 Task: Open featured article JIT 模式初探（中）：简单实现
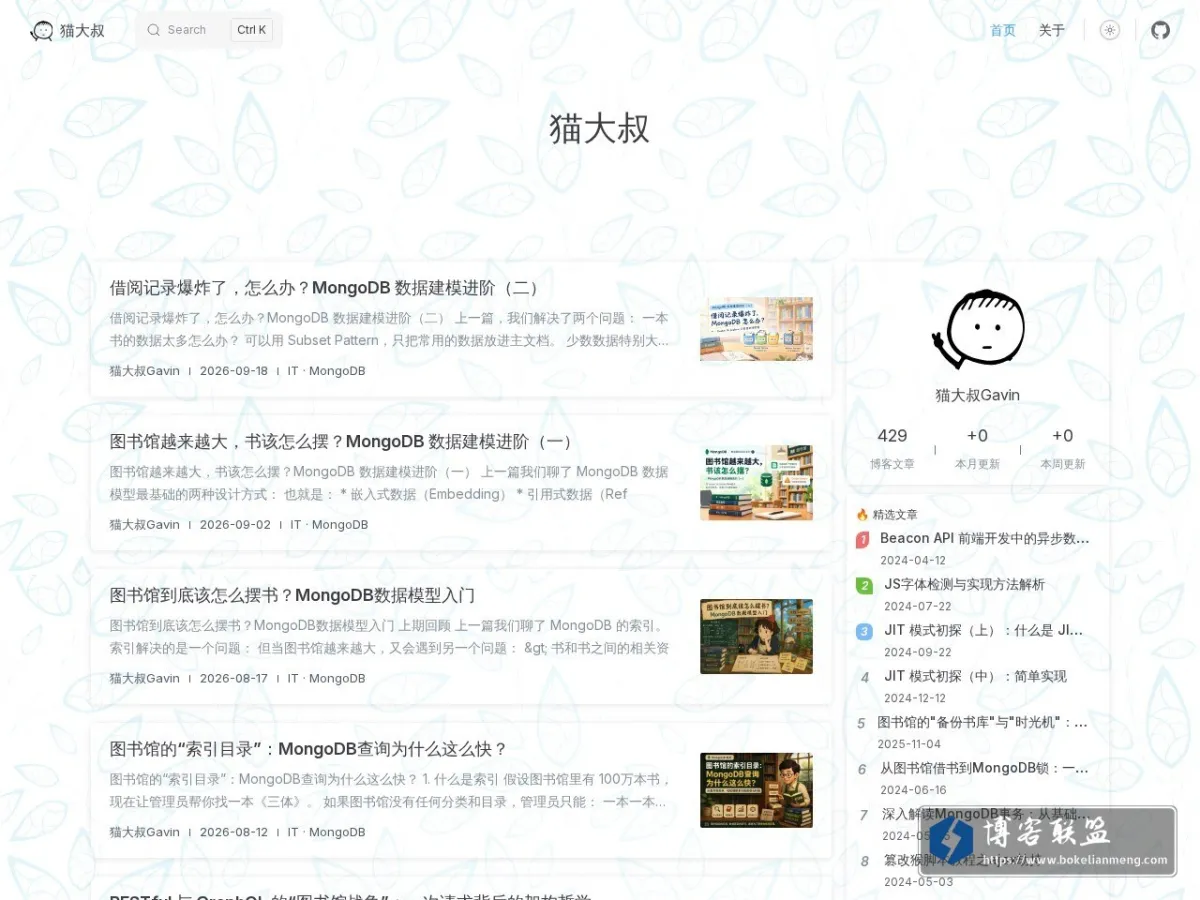pyautogui.click(x=975, y=676)
